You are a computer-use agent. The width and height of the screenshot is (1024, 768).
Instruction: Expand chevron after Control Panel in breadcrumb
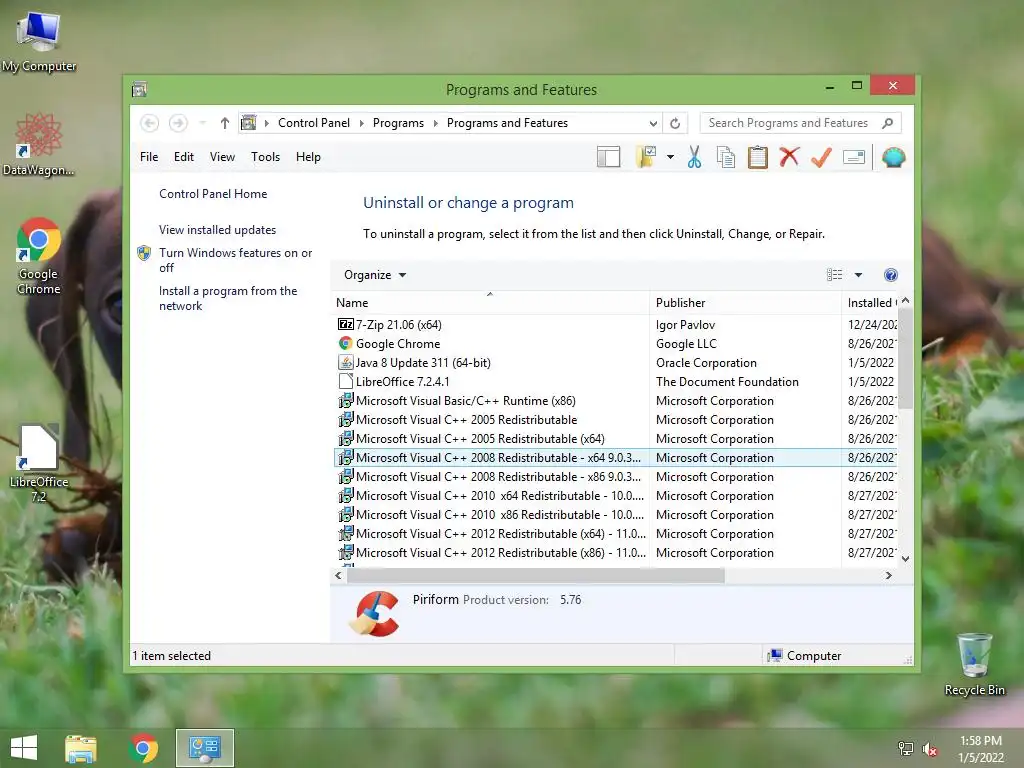(x=361, y=123)
